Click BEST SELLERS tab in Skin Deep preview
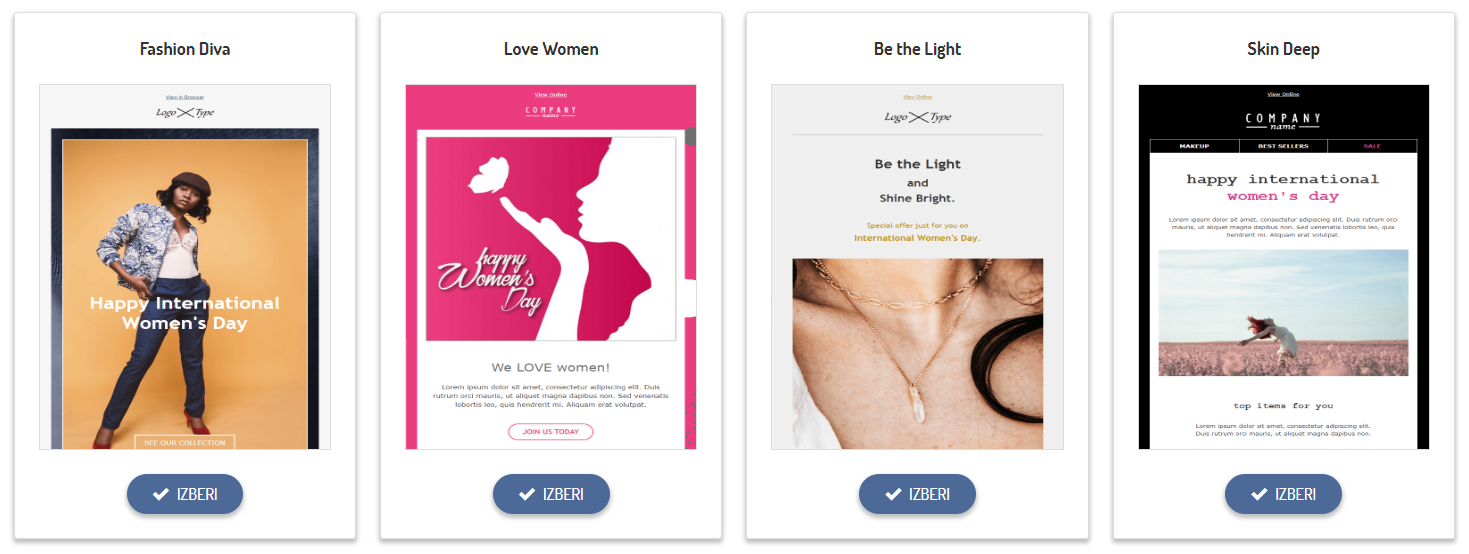1469x554 pixels. [1283, 146]
